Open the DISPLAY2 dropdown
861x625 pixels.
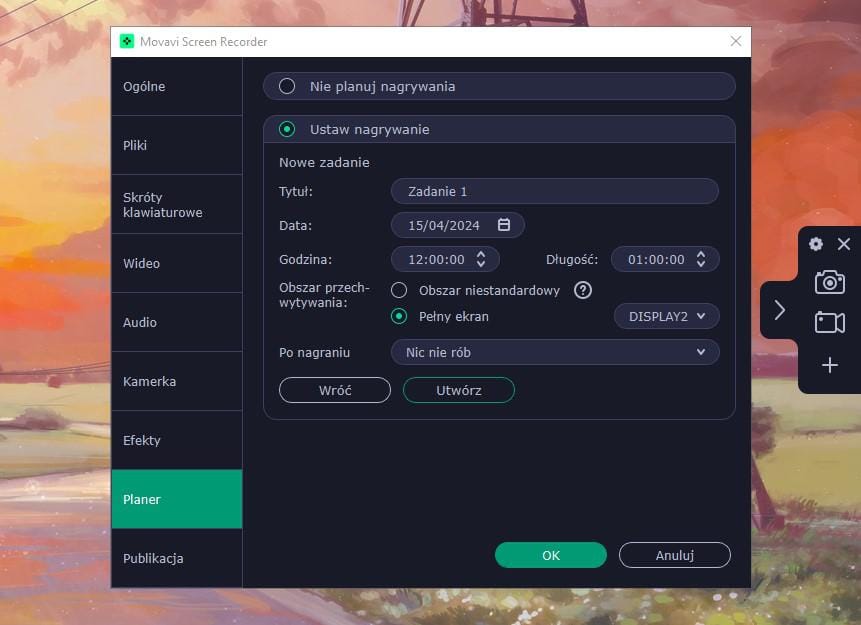coord(666,316)
